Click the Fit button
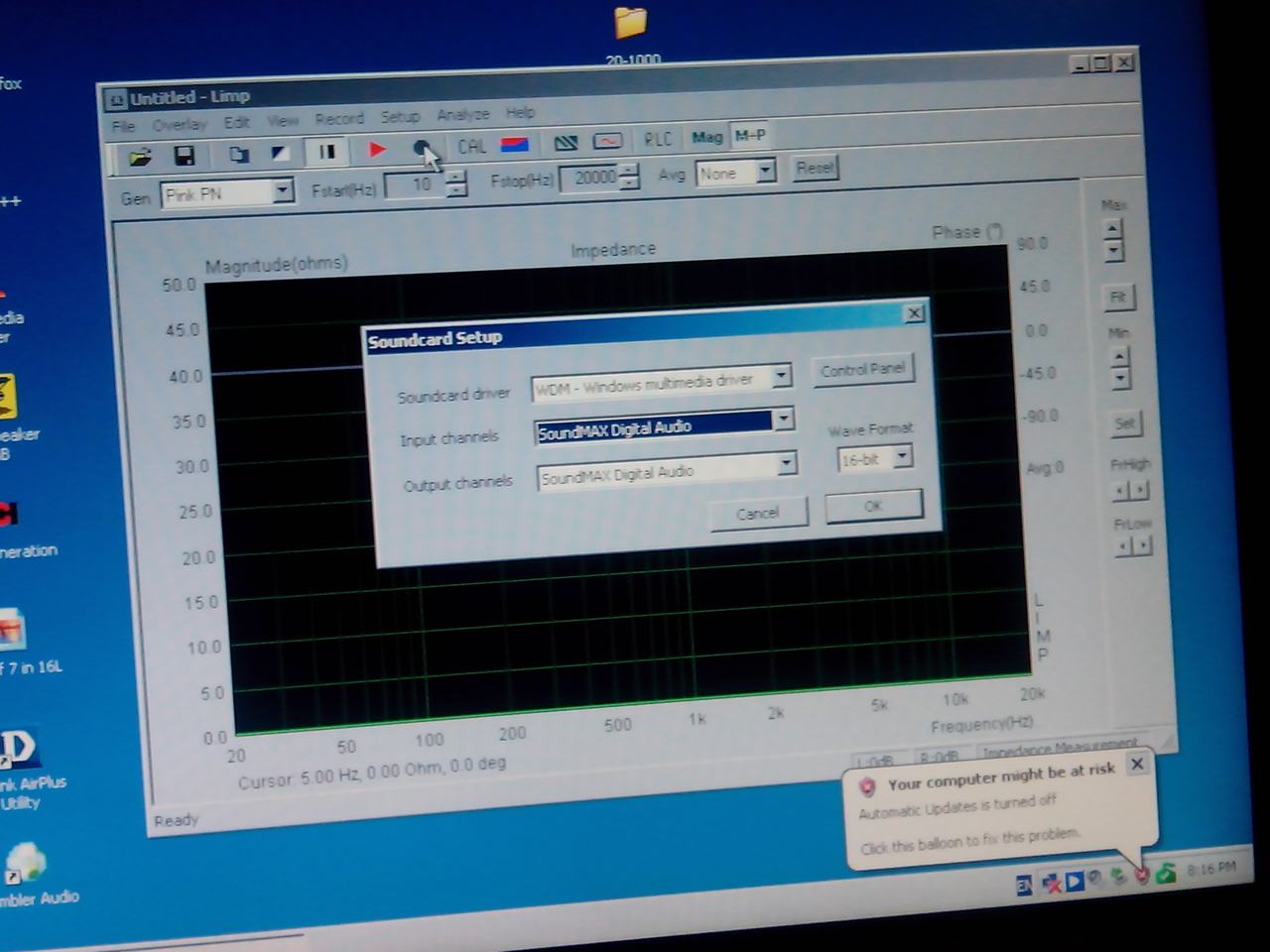This screenshot has width=1270, height=952. [1118, 297]
